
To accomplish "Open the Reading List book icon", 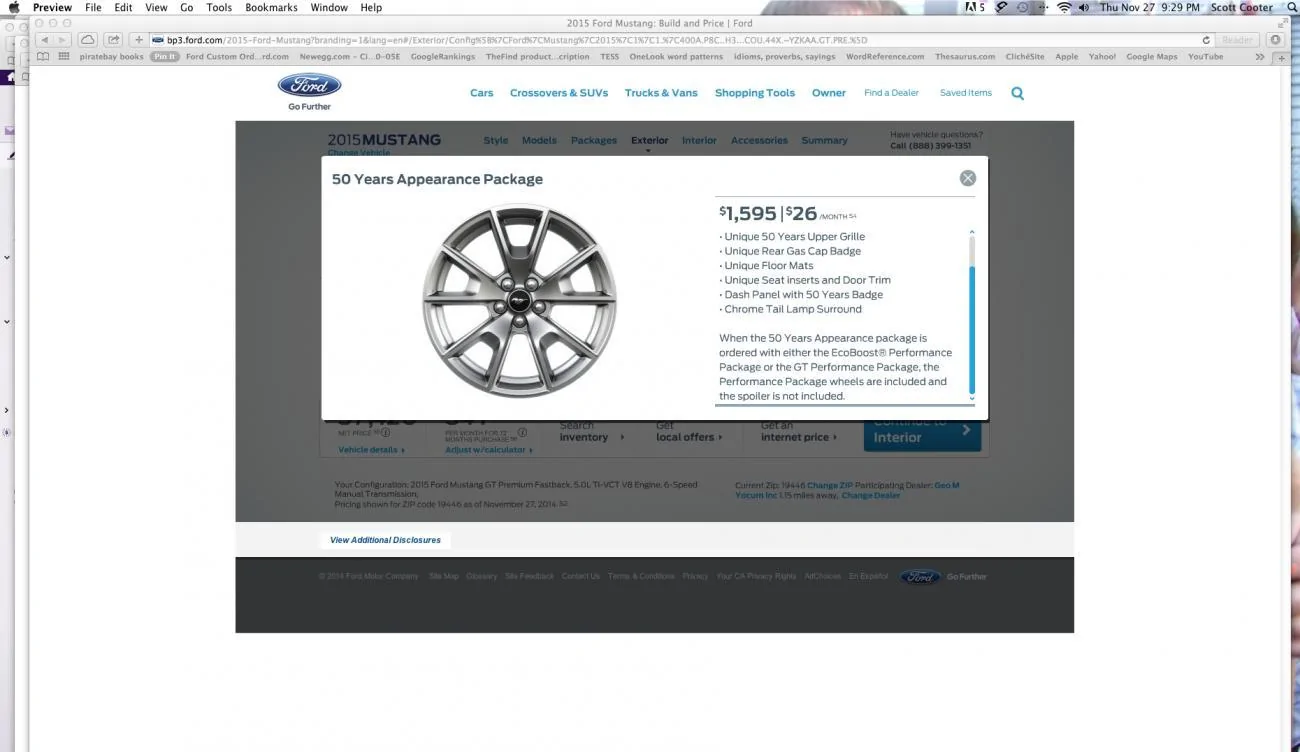I will 43,57.
